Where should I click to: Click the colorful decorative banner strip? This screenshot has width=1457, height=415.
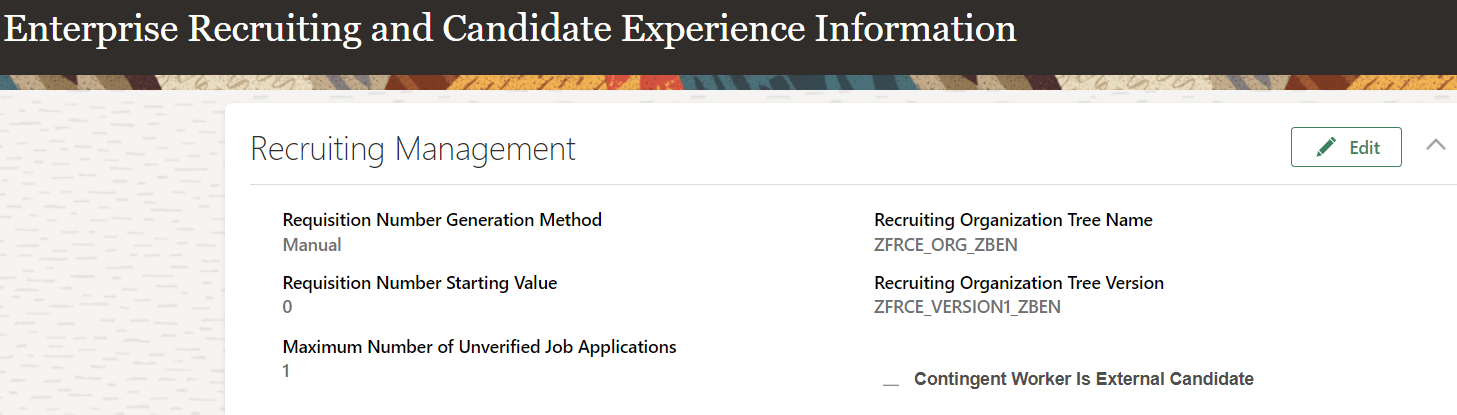click(700, 82)
